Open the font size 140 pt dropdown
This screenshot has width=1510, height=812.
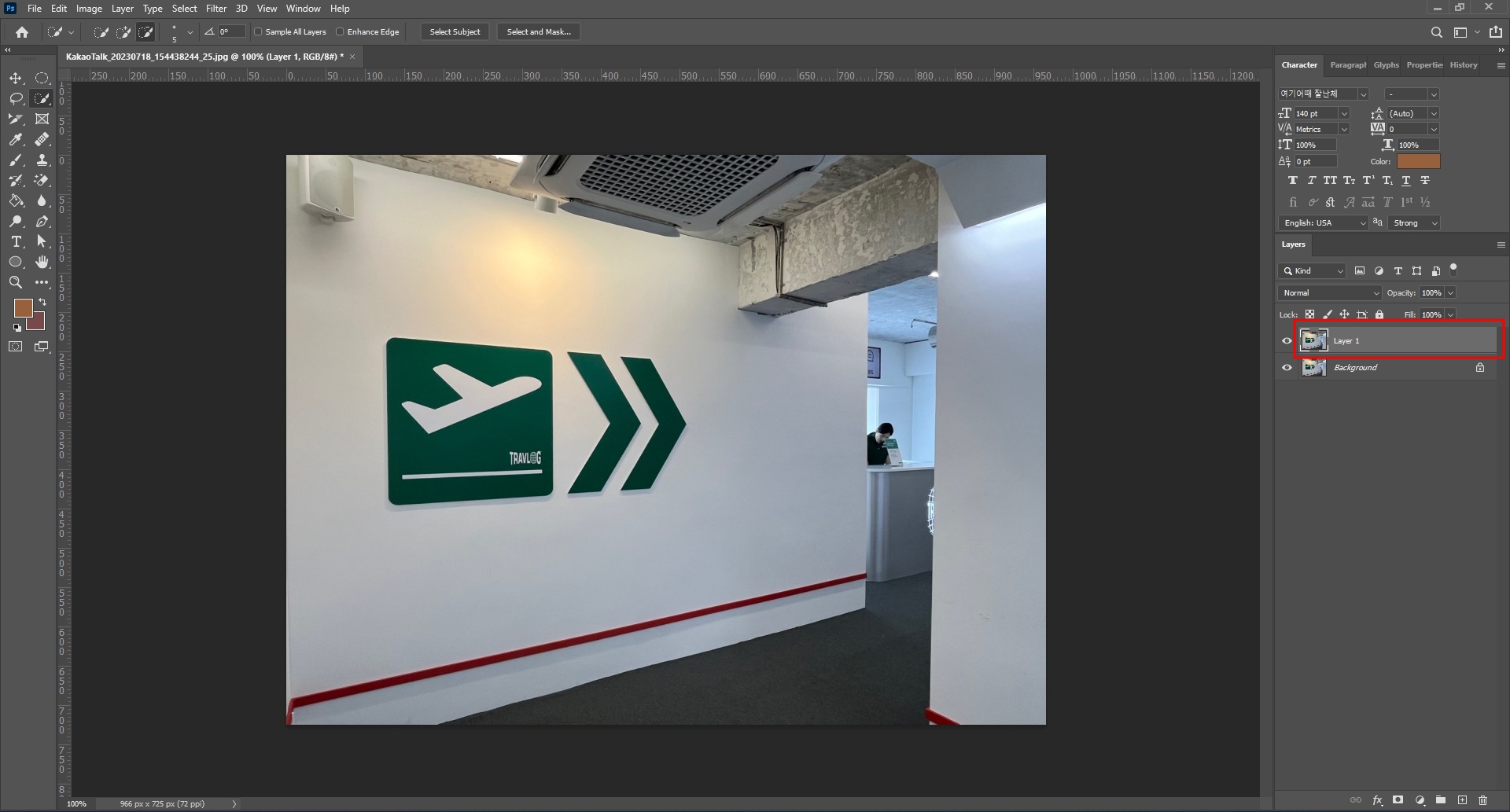coord(1344,114)
